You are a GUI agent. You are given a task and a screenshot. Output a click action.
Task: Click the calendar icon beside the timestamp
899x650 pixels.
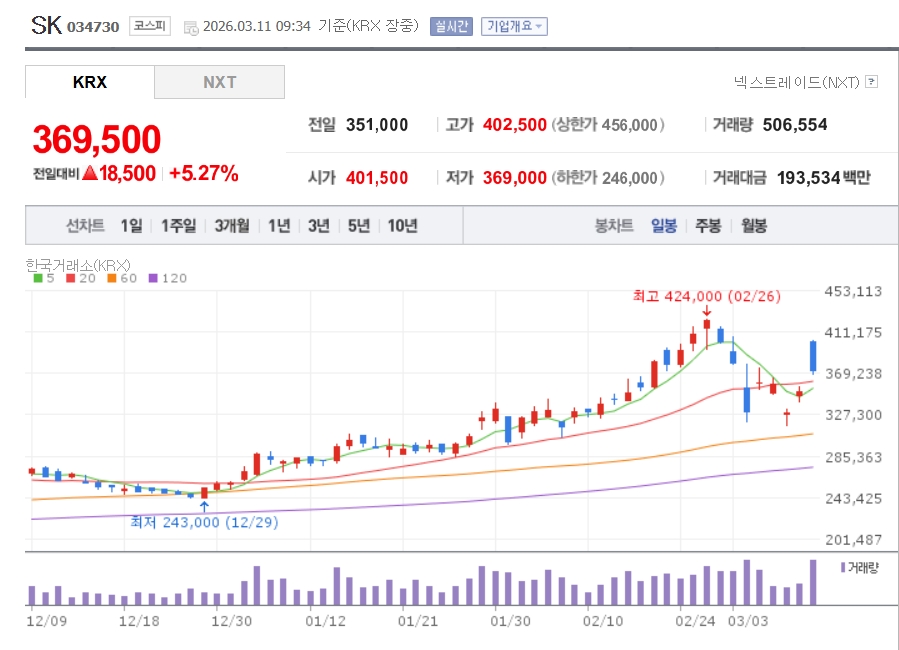[191, 27]
